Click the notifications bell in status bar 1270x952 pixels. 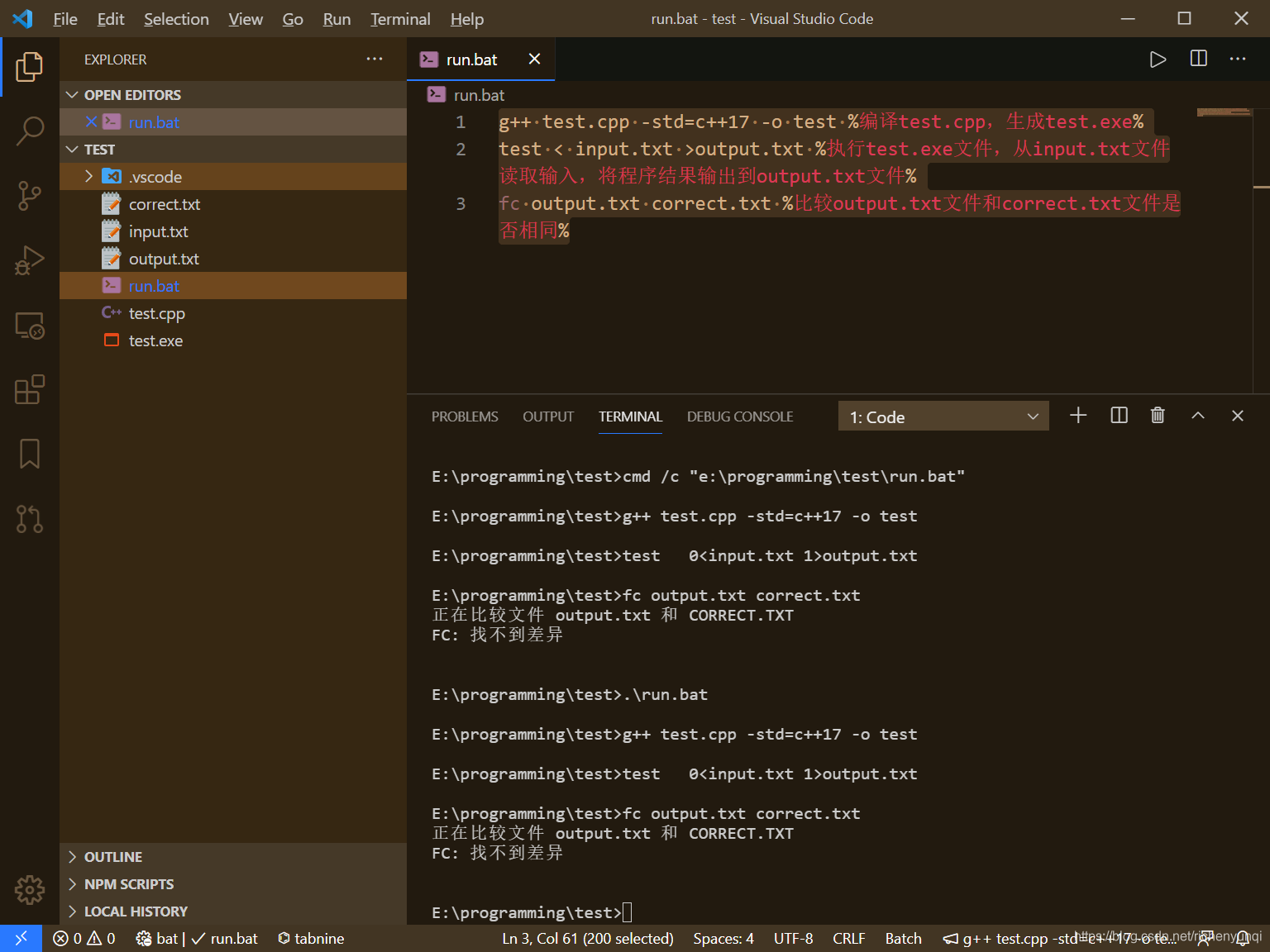point(1243,938)
